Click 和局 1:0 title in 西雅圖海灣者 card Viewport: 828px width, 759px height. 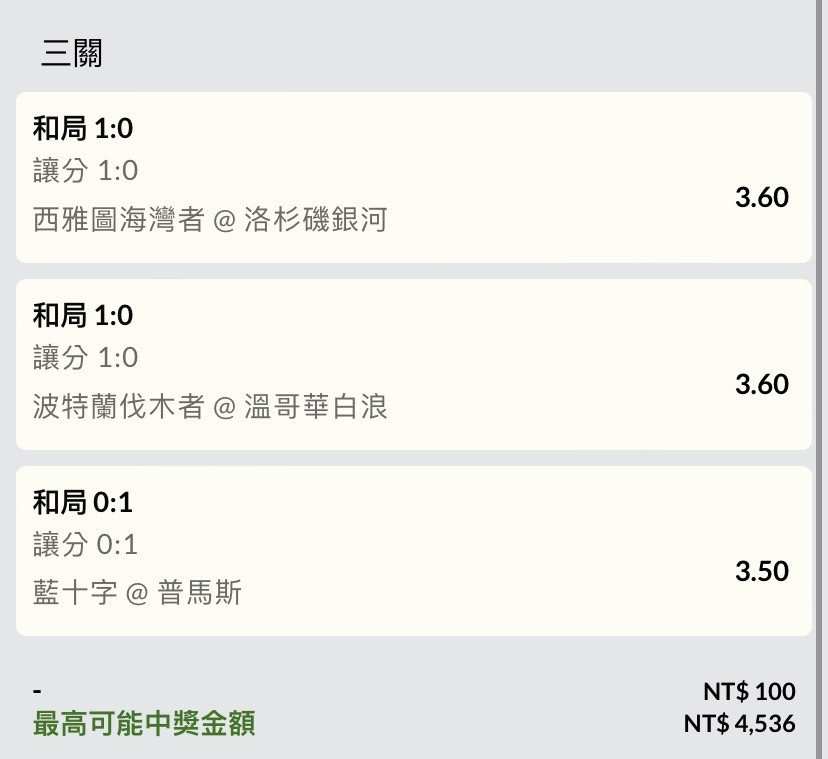(x=83, y=128)
